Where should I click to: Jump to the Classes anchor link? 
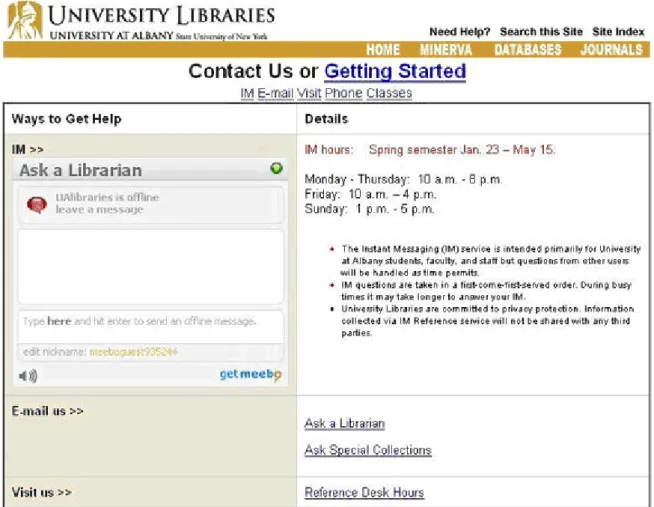(389, 93)
